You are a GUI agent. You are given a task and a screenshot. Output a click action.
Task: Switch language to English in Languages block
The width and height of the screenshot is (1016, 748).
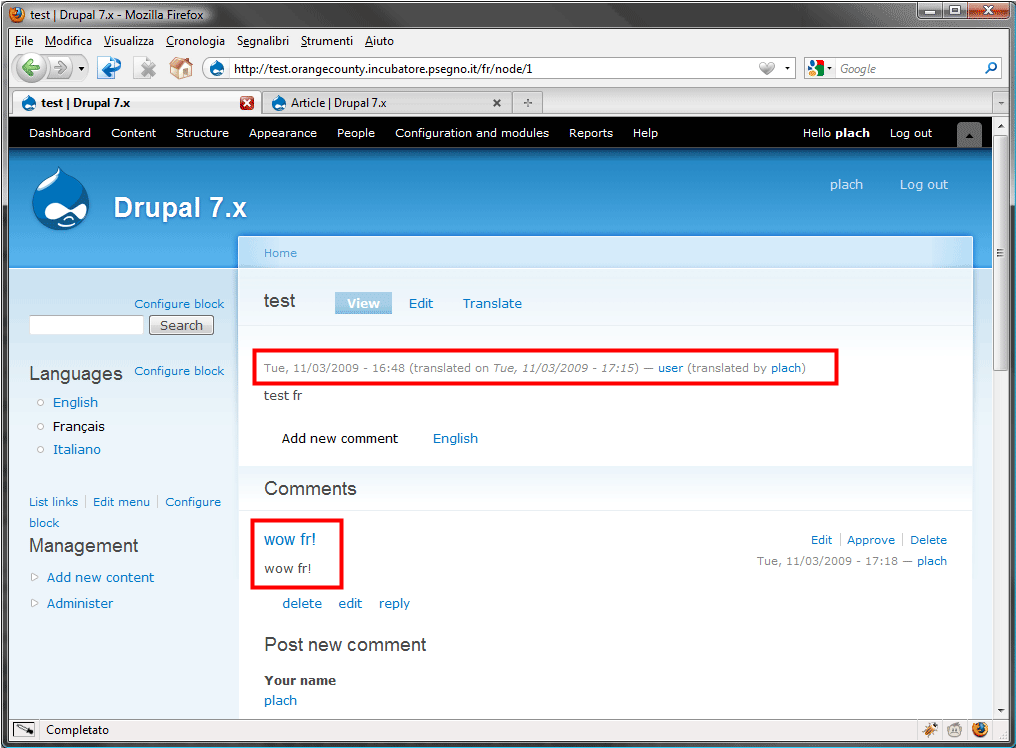tap(75, 403)
